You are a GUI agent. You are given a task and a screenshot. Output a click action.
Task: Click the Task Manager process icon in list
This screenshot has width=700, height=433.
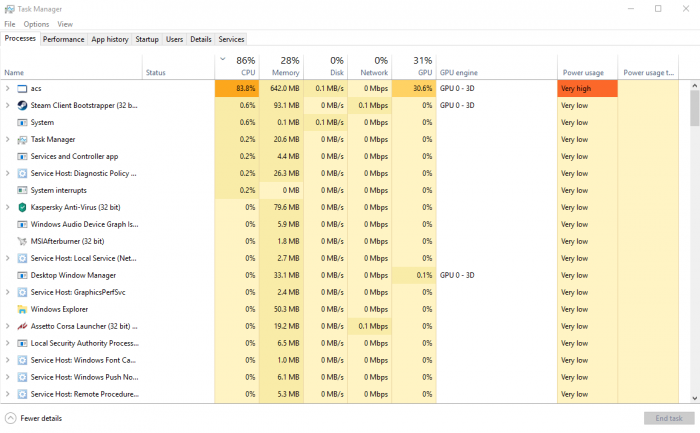pos(22,139)
